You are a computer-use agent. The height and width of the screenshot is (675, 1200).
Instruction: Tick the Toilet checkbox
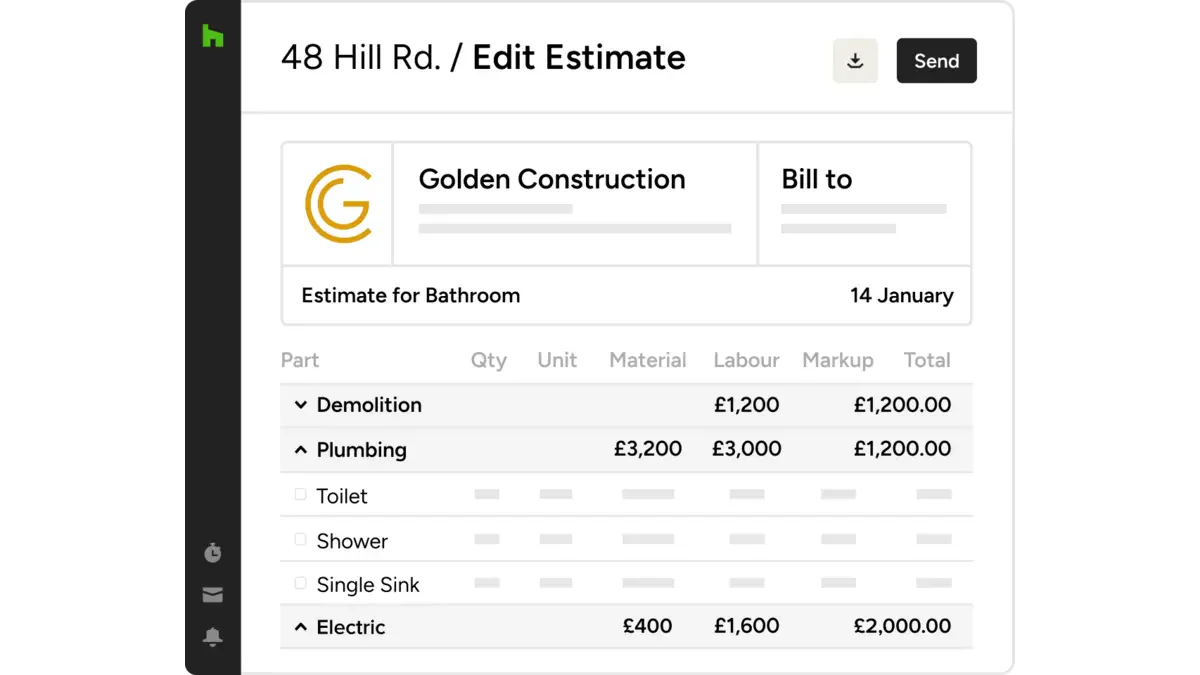click(300, 494)
